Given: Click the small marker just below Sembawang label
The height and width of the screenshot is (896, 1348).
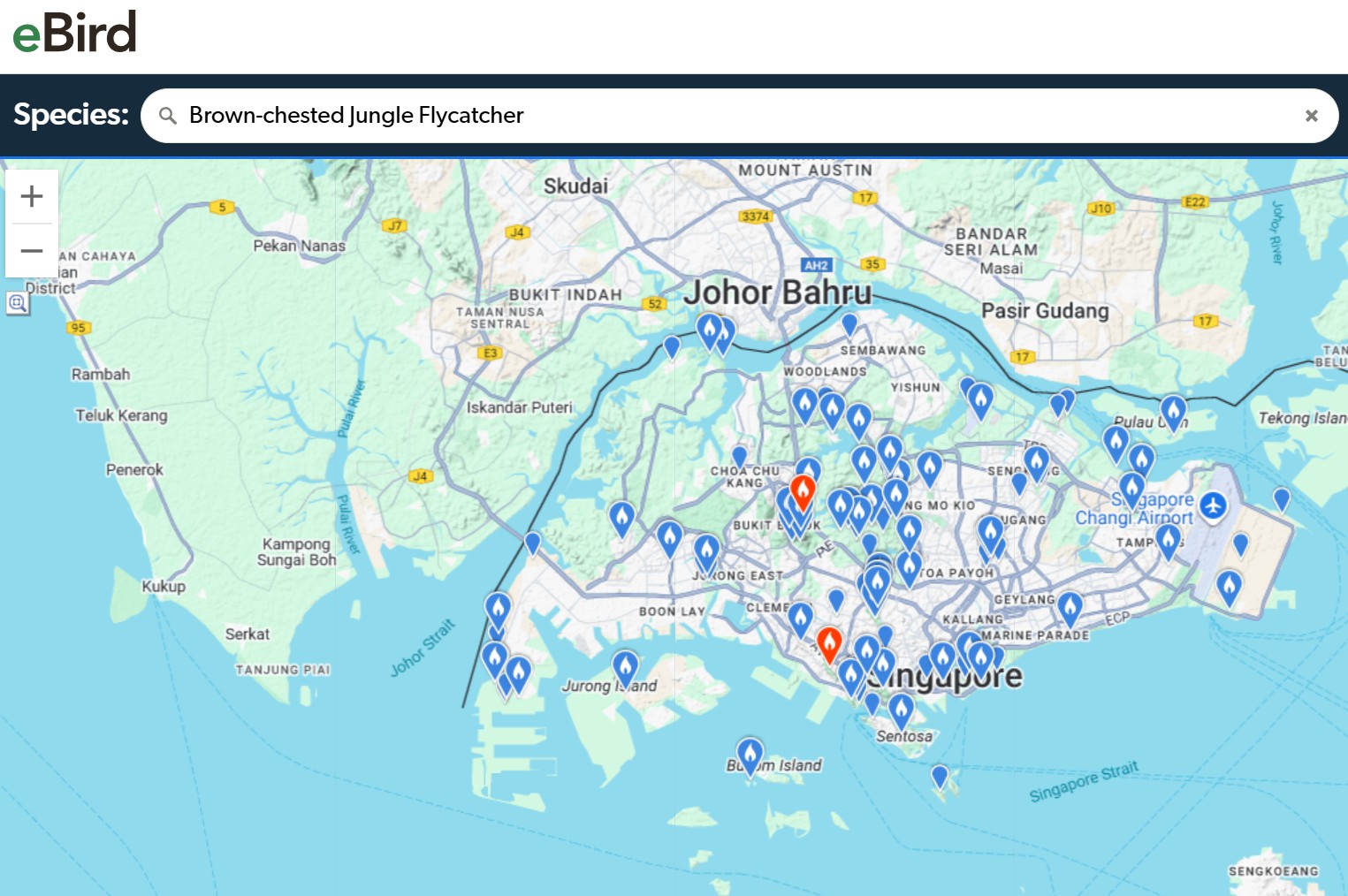Looking at the screenshot, I should click(x=849, y=323).
